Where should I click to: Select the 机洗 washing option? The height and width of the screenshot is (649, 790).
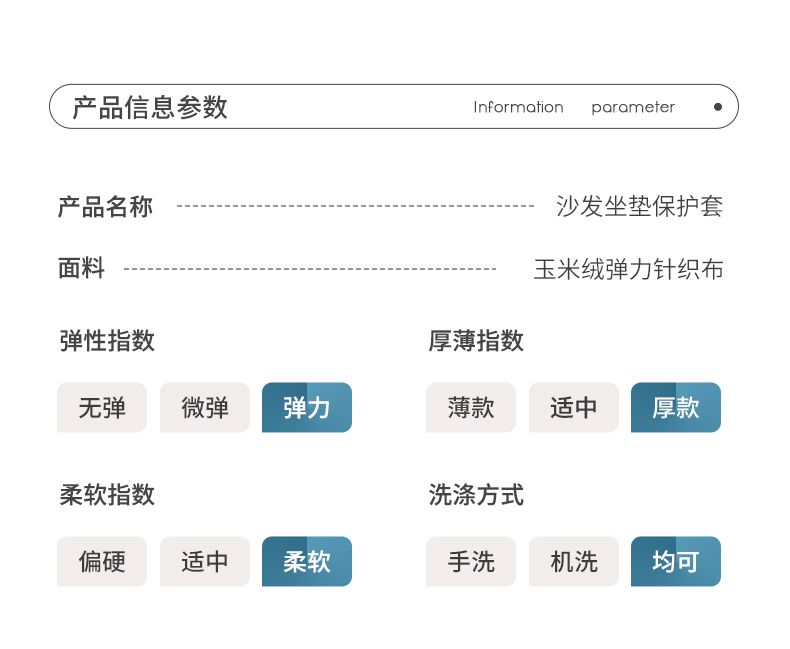(574, 562)
